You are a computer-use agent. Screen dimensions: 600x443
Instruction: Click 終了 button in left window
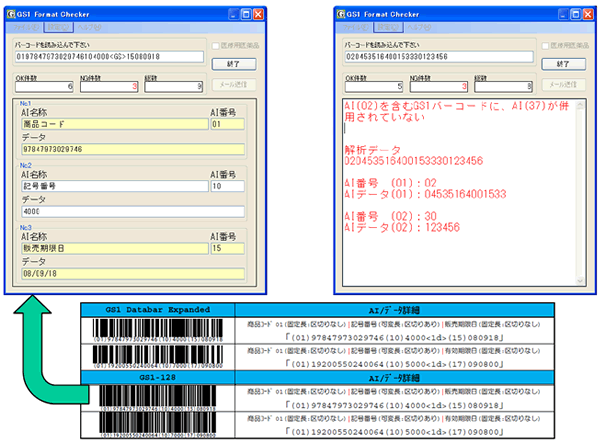[x=234, y=64]
